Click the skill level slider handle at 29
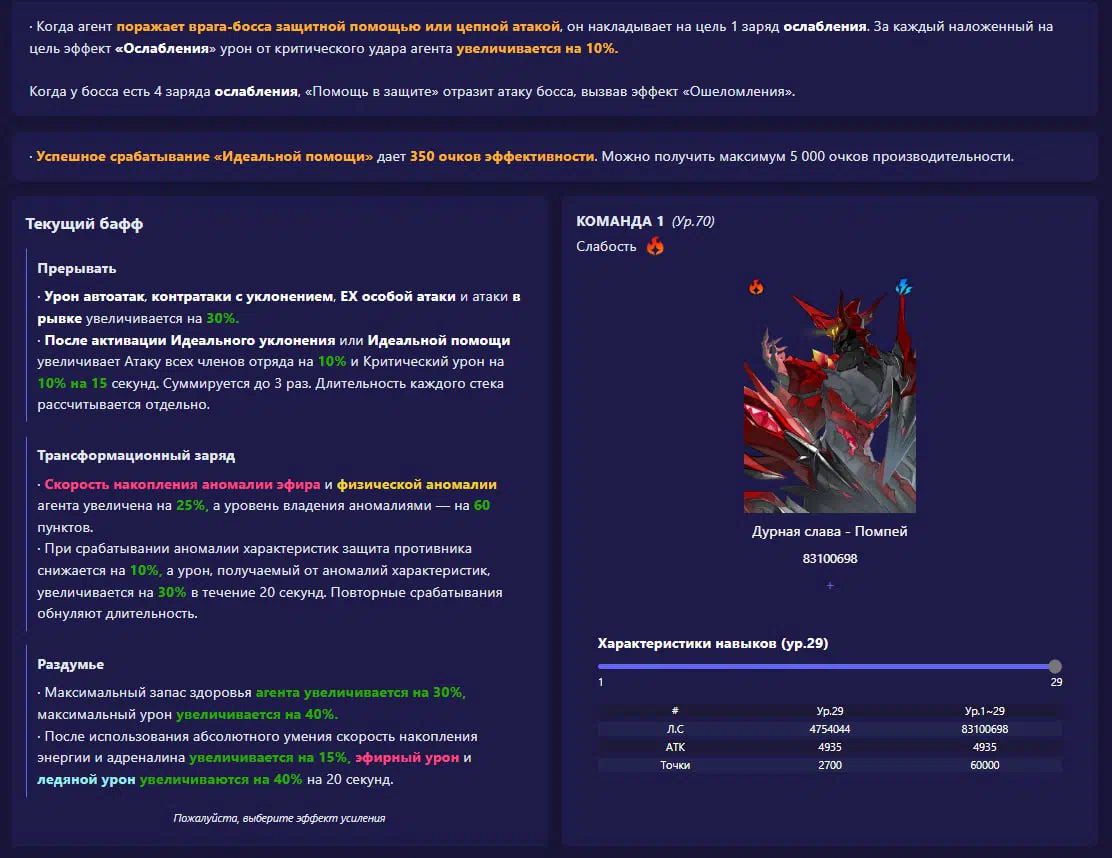The width and height of the screenshot is (1112, 858). [1055, 667]
